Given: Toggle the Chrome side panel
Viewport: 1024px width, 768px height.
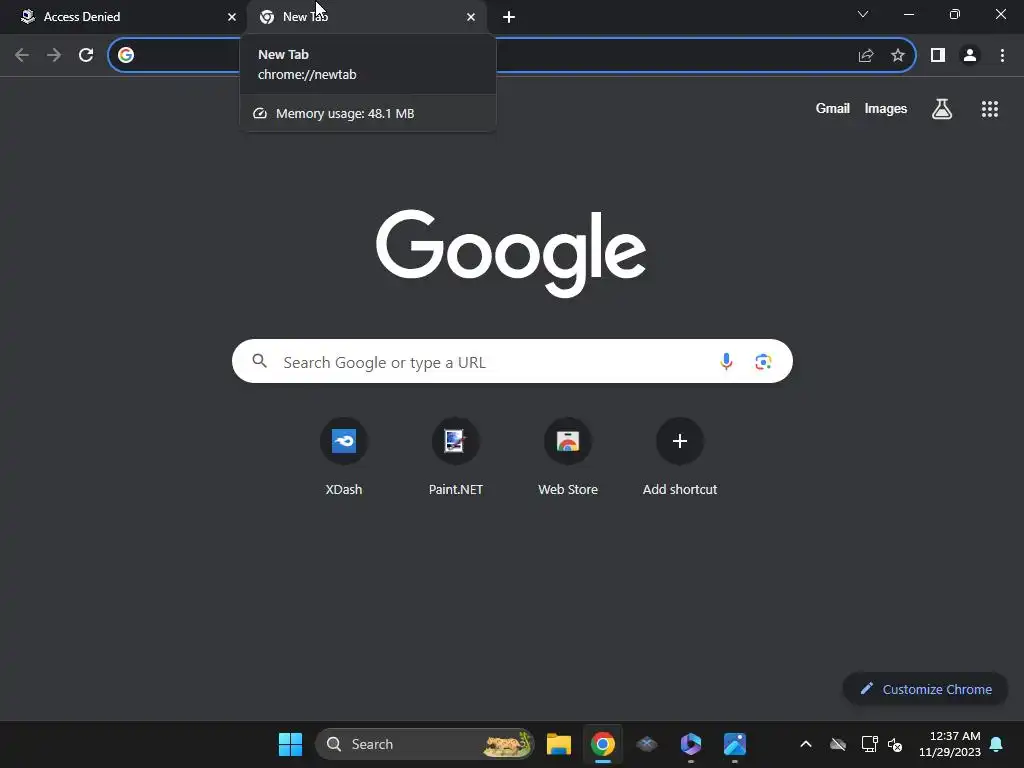Looking at the screenshot, I should [938, 55].
